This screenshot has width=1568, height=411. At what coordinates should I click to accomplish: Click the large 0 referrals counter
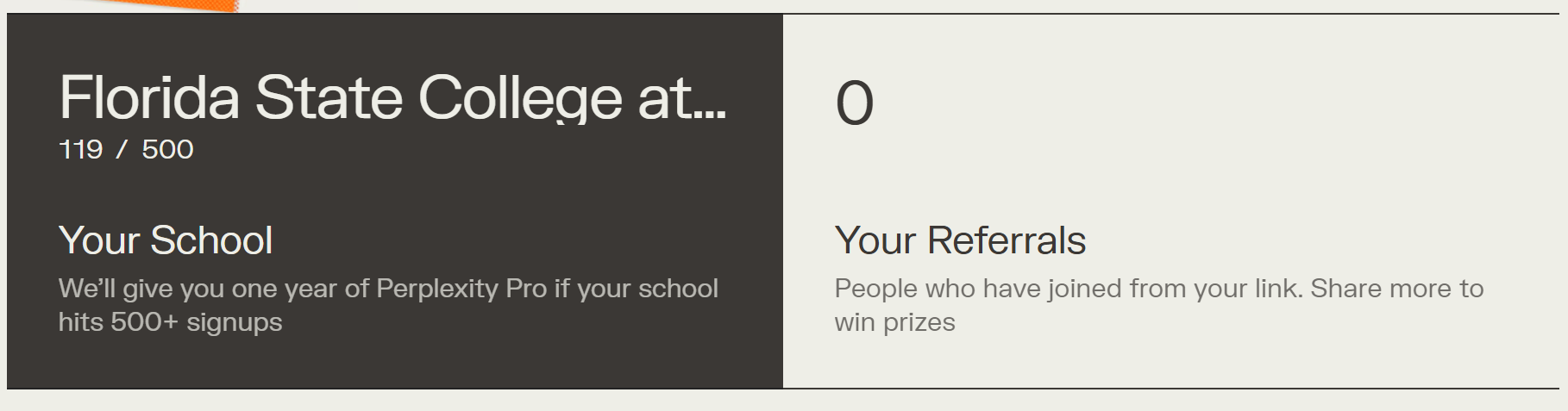point(855,103)
